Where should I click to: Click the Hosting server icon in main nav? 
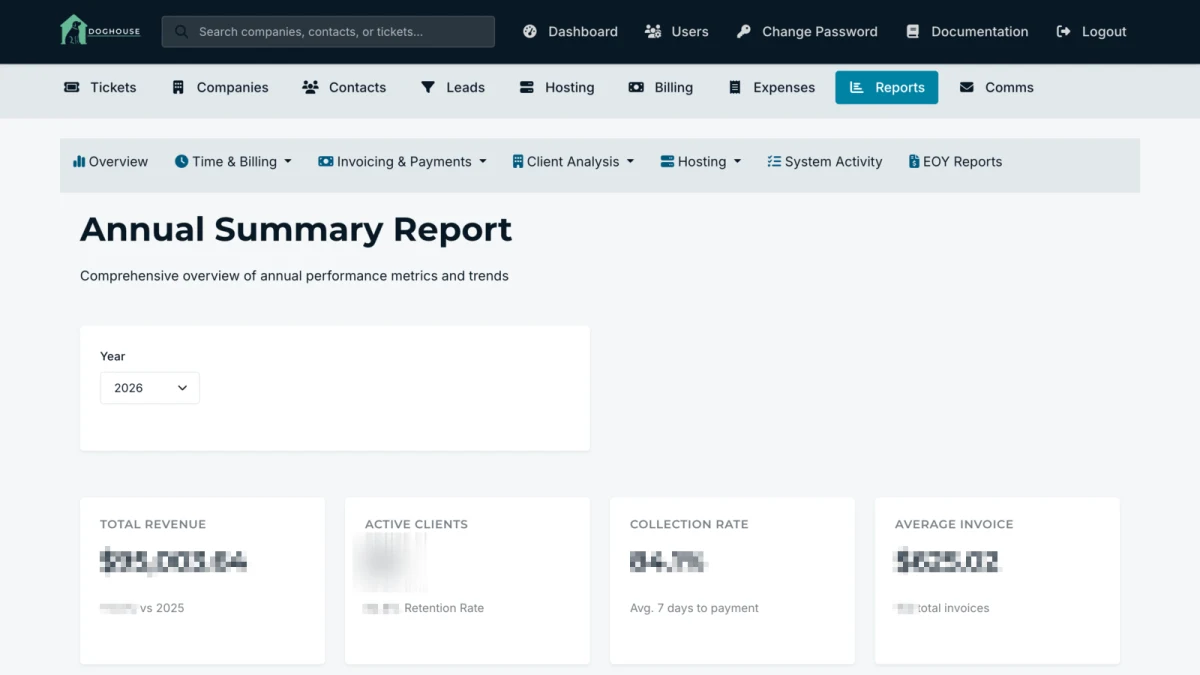[527, 87]
